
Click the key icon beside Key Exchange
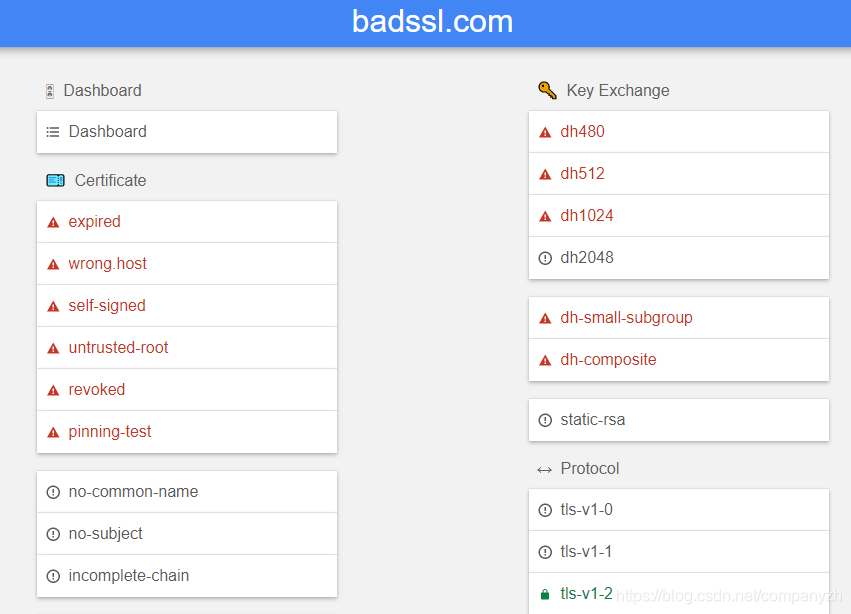pos(547,90)
